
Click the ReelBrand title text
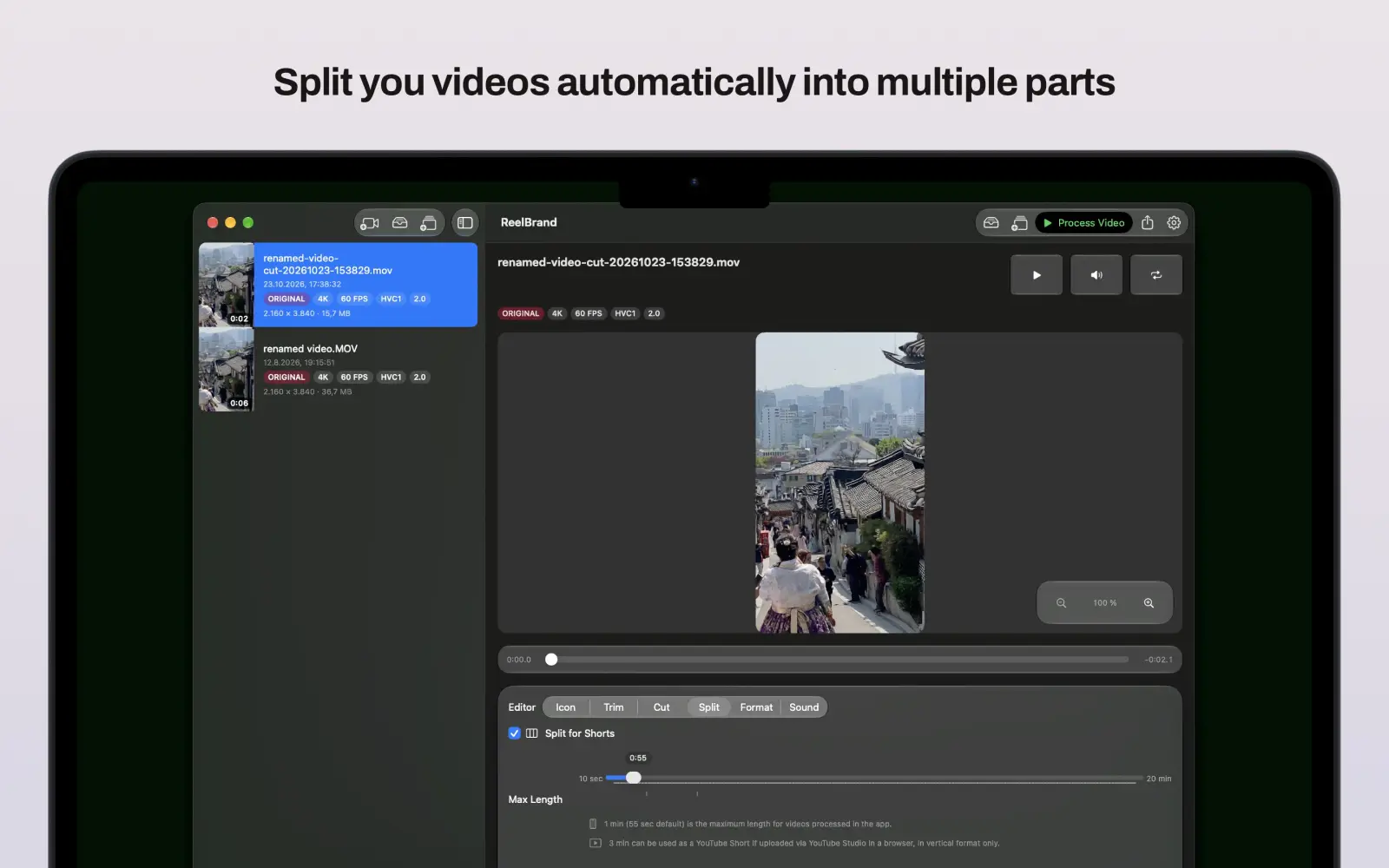529,222
